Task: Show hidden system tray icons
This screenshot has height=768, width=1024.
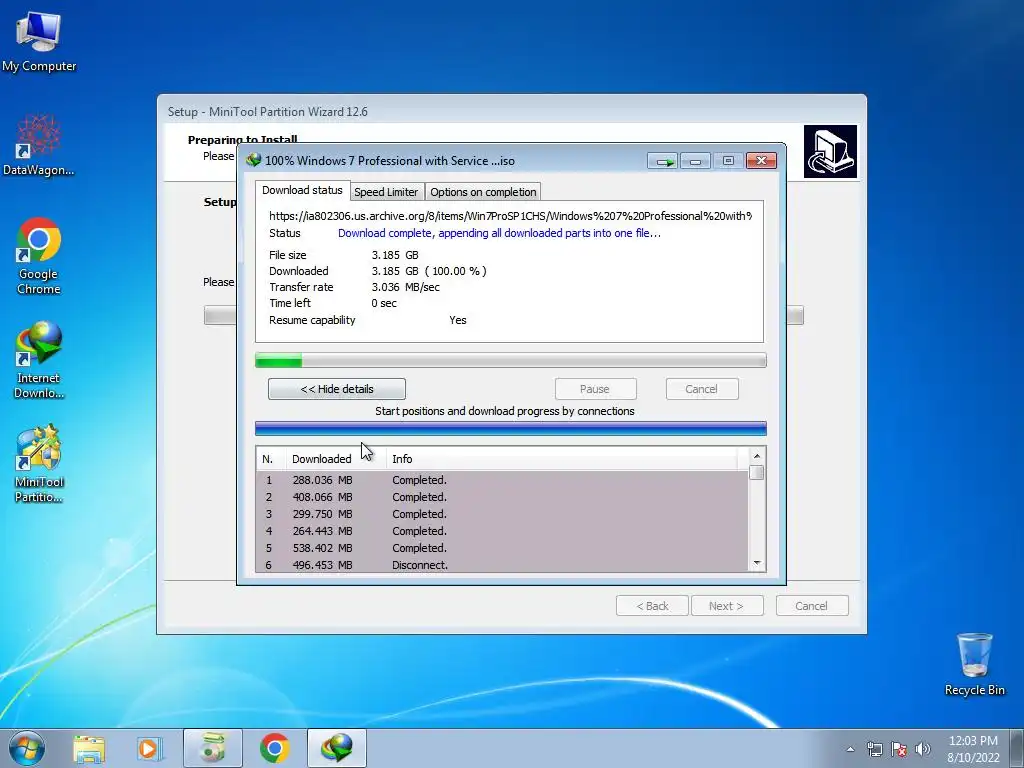Action: pyautogui.click(x=850, y=749)
